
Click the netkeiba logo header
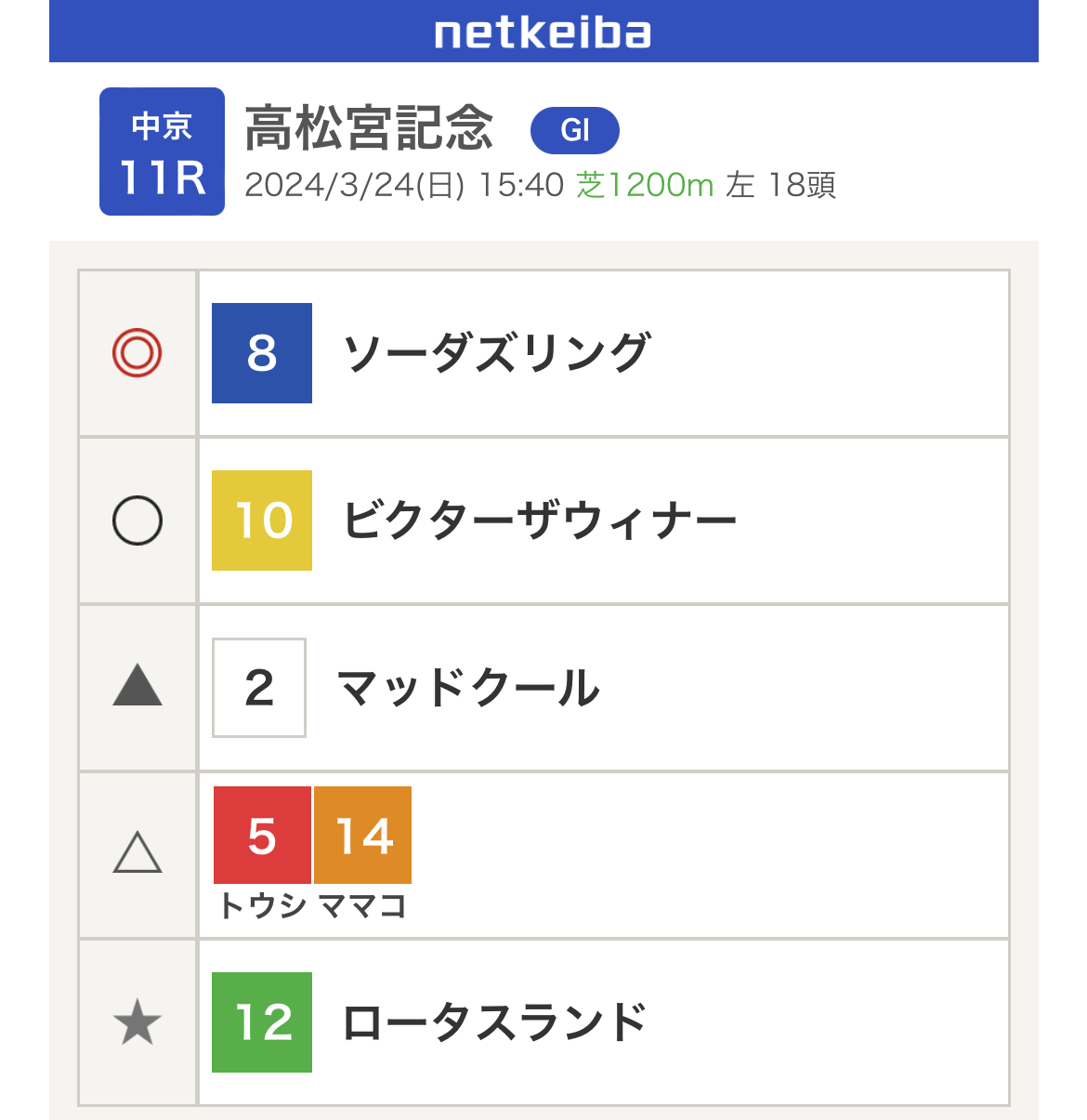point(543,33)
